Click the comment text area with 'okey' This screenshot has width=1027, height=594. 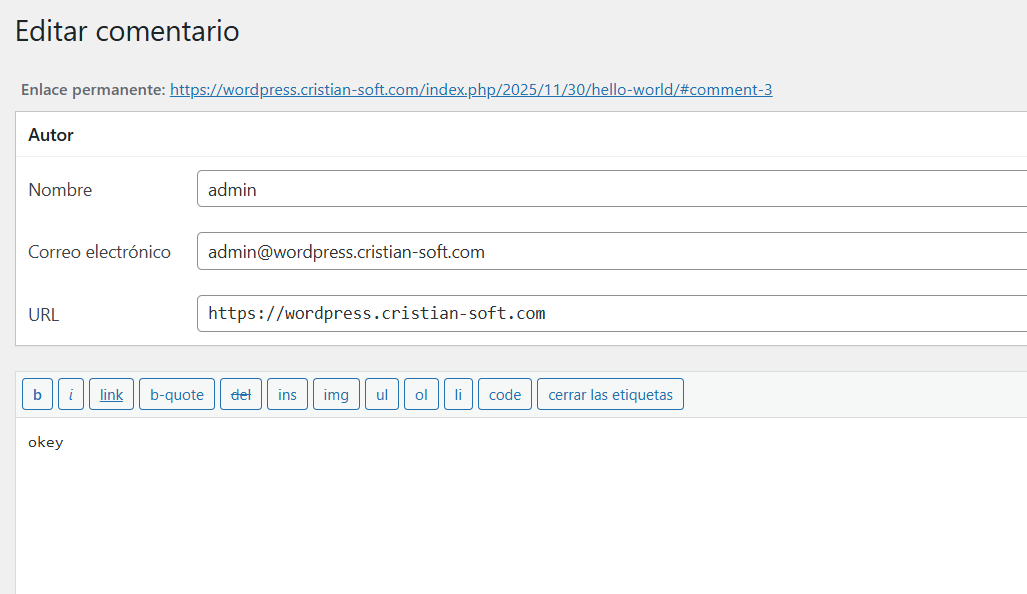[x=520, y=500]
